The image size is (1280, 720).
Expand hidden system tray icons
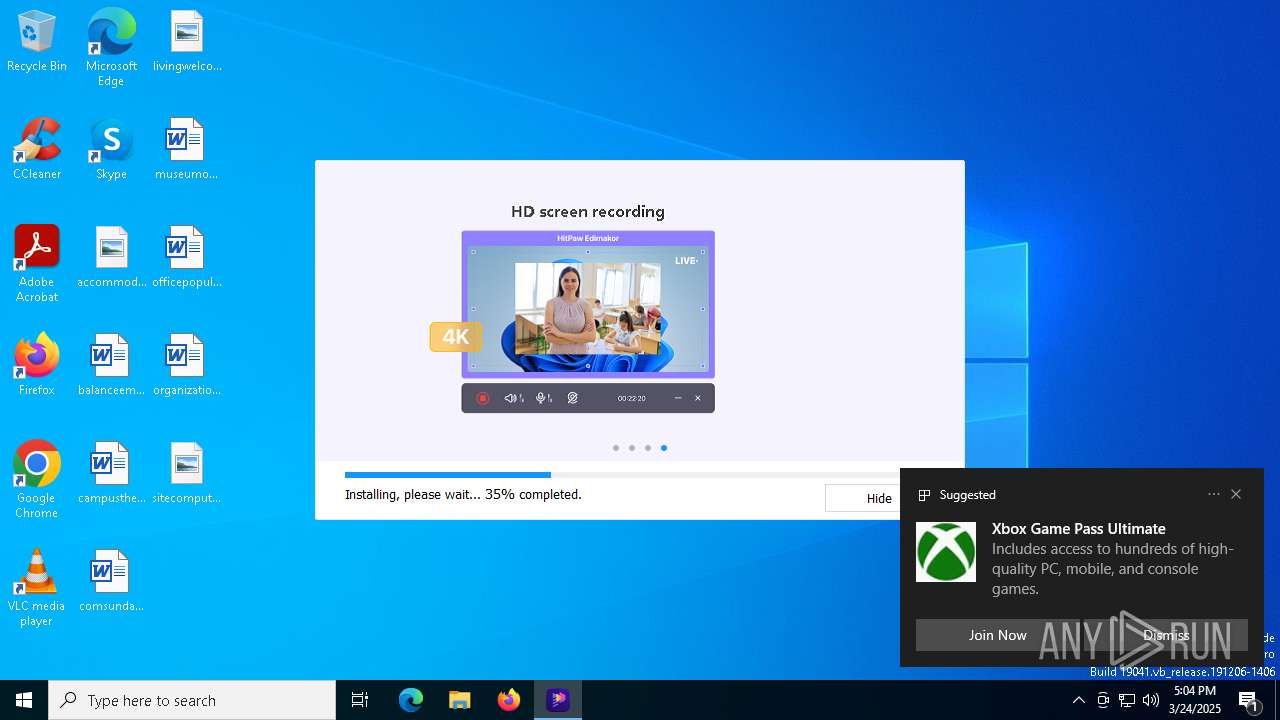(x=1078, y=700)
